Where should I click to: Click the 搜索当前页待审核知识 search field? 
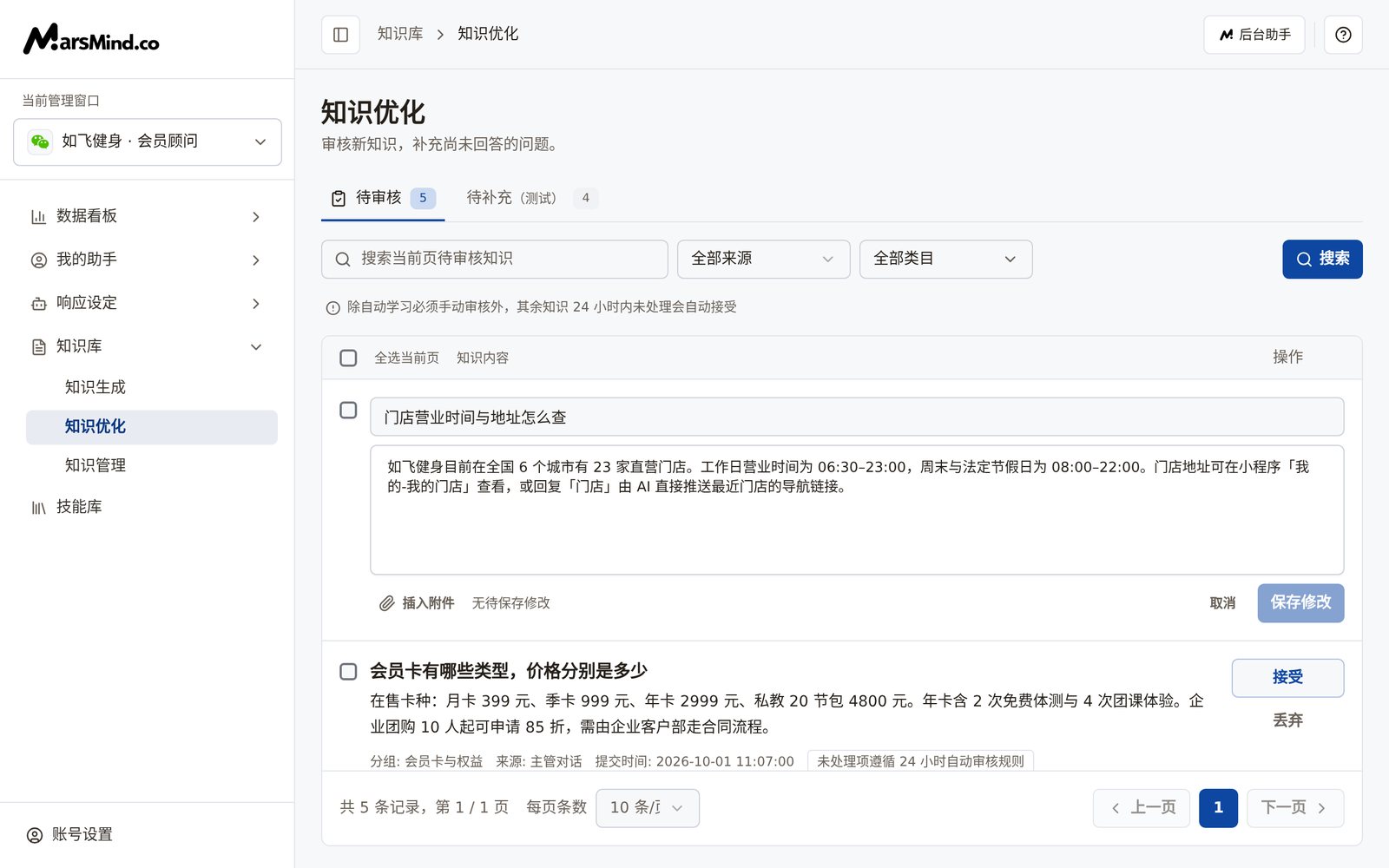pos(495,259)
